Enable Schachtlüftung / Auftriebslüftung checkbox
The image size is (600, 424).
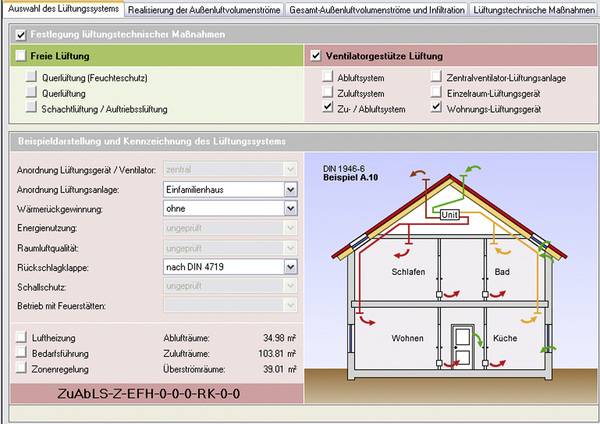(34, 107)
